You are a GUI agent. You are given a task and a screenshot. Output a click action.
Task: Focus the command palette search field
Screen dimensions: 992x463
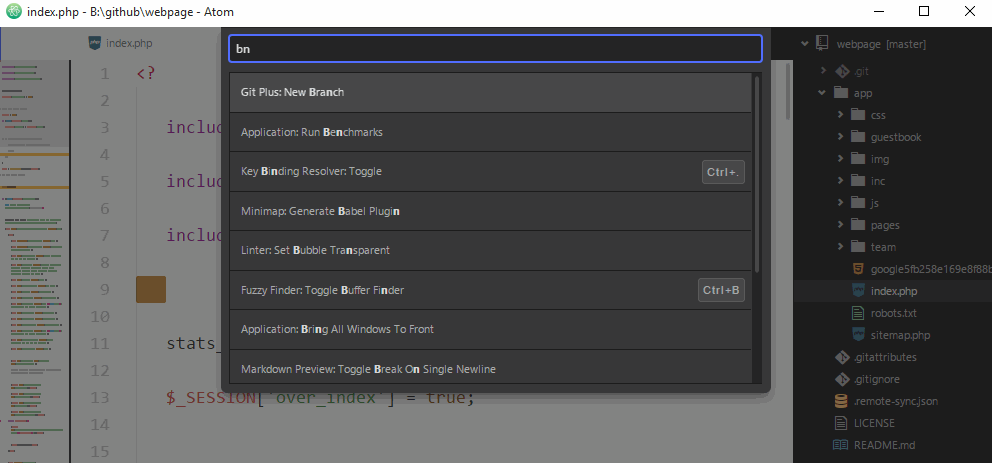(x=495, y=49)
